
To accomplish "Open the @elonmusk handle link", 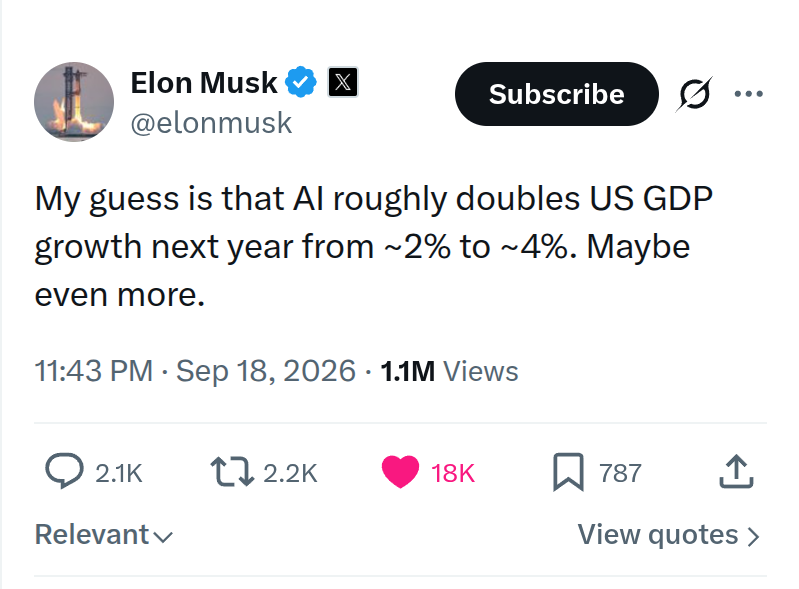I will point(211,123).
